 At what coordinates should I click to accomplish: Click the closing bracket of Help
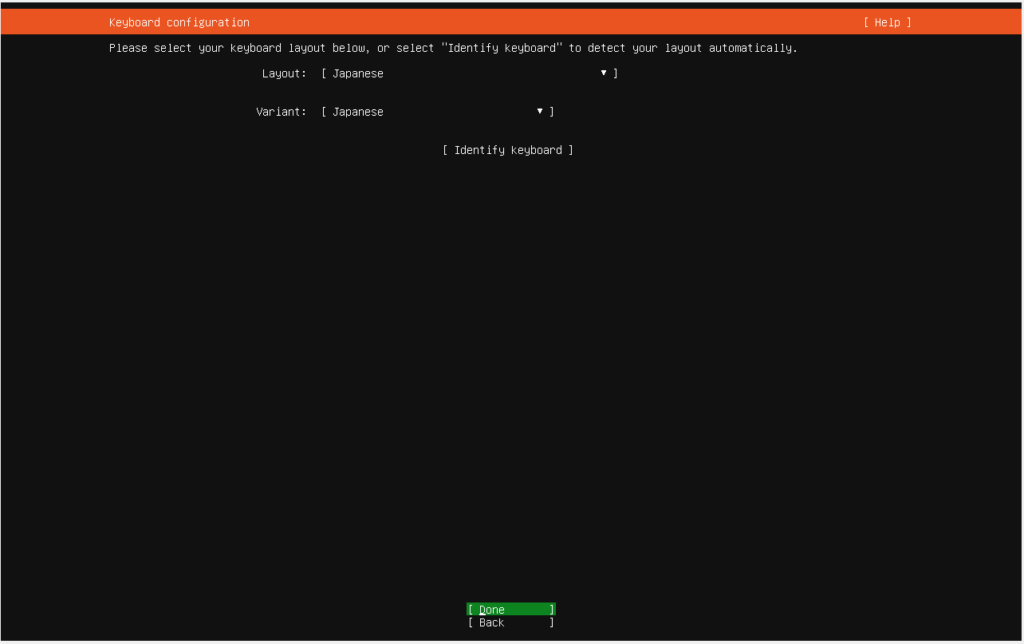coord(909,22)
